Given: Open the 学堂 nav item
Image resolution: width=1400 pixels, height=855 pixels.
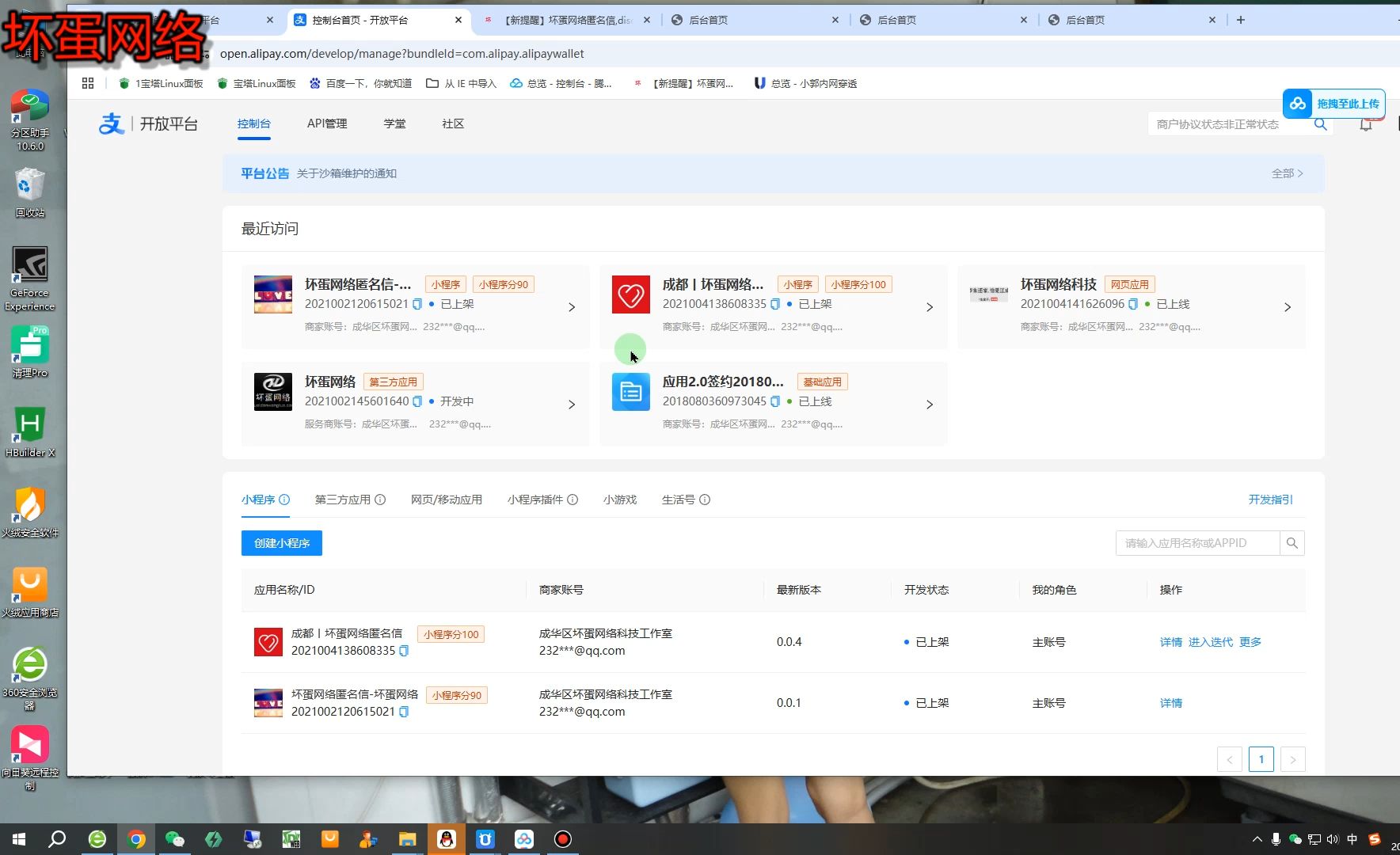Looking at the screenshot, I should 394,123.
